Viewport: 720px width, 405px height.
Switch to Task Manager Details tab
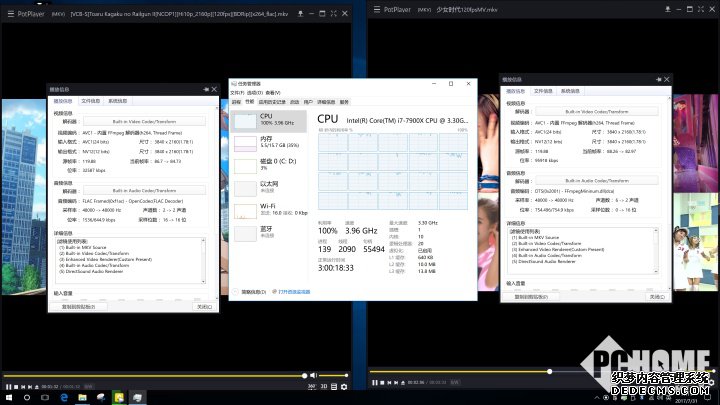326,102
